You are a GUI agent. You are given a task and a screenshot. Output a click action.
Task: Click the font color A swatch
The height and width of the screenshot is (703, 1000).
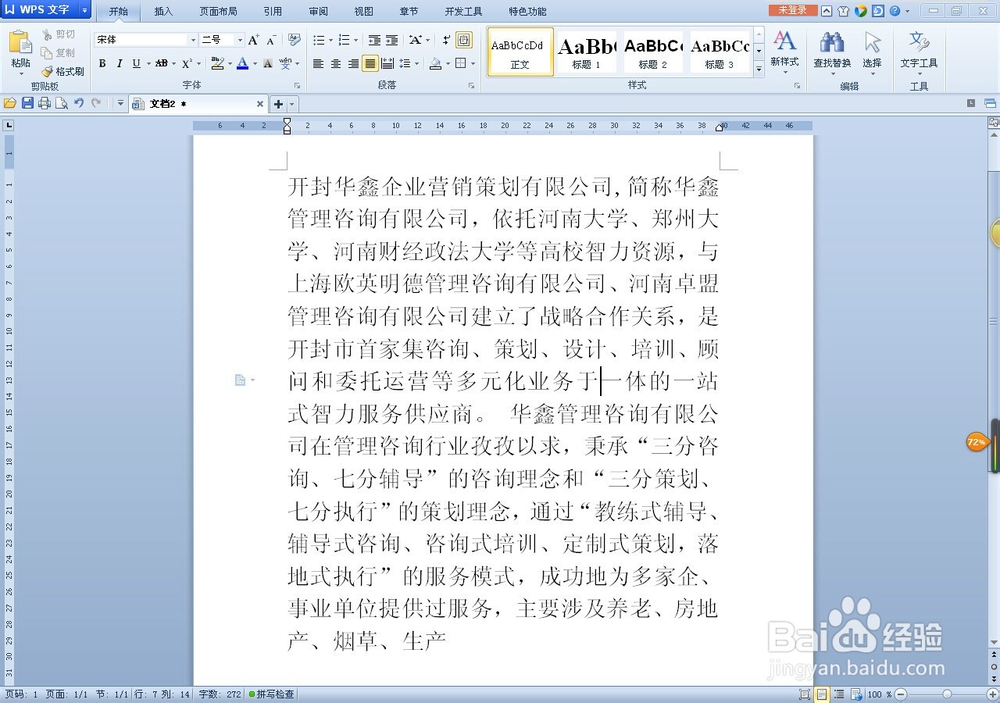242,63
